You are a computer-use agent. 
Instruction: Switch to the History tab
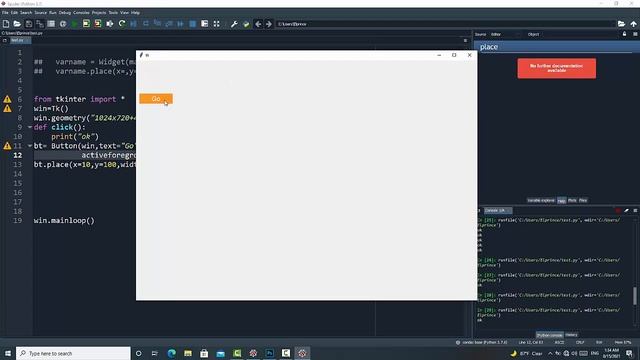tap(571, 335)
